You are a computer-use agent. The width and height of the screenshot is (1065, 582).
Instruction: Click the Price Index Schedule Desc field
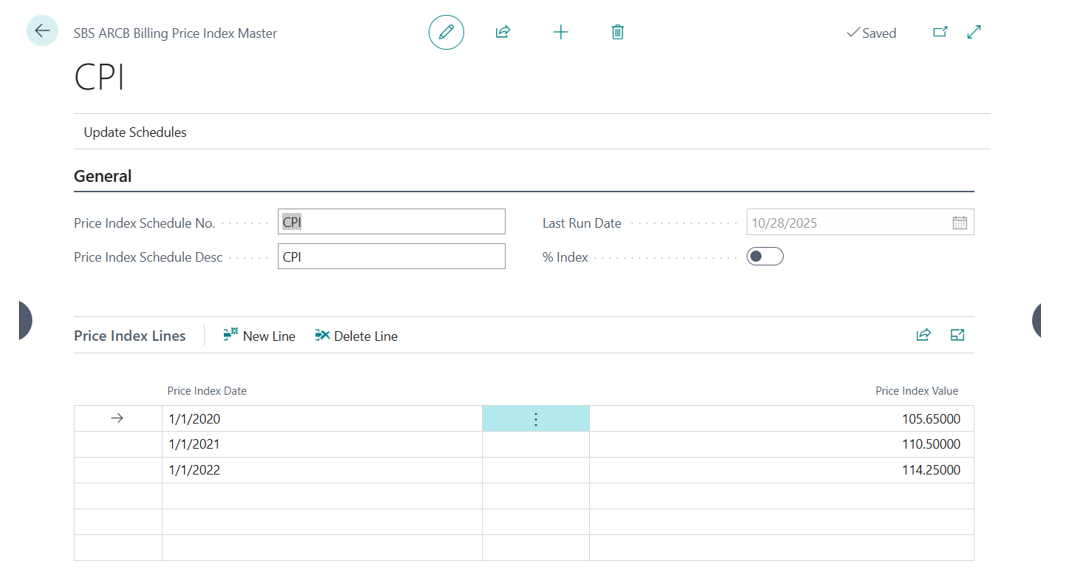pos(391,257)
